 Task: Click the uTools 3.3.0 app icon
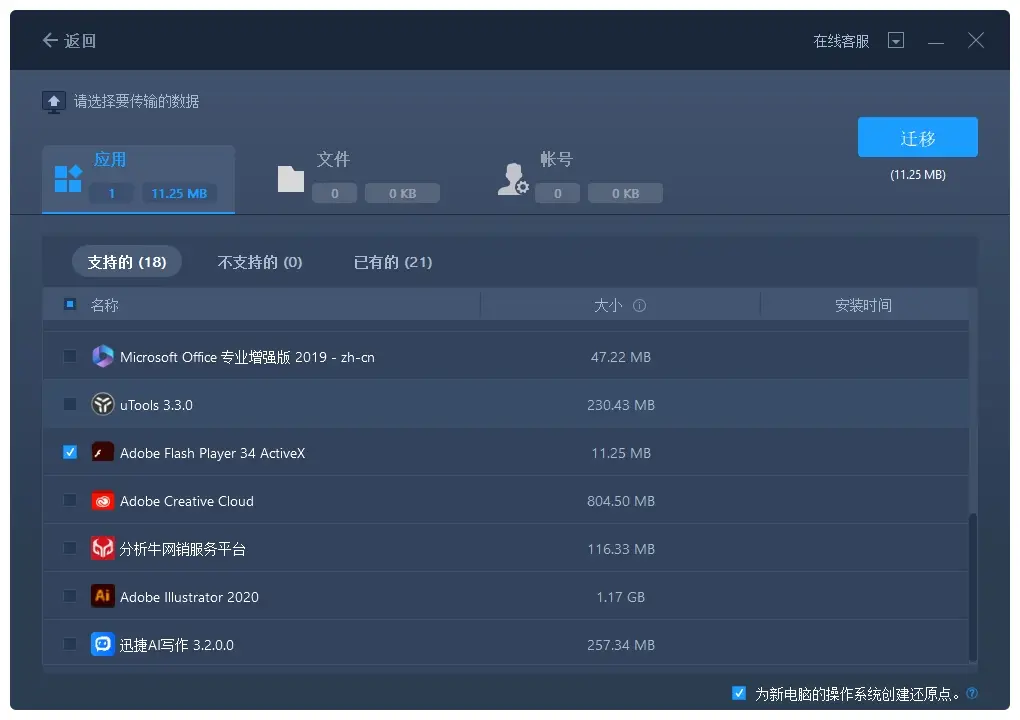pos(103,404)
